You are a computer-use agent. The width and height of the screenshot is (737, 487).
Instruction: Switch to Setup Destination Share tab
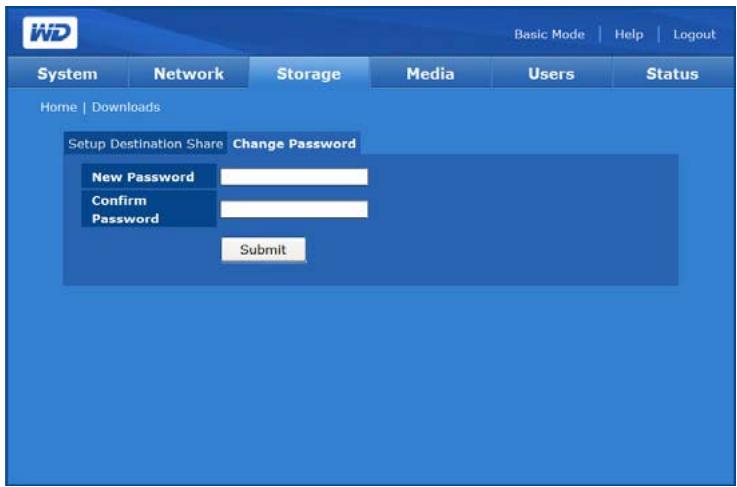pos(145,143)
